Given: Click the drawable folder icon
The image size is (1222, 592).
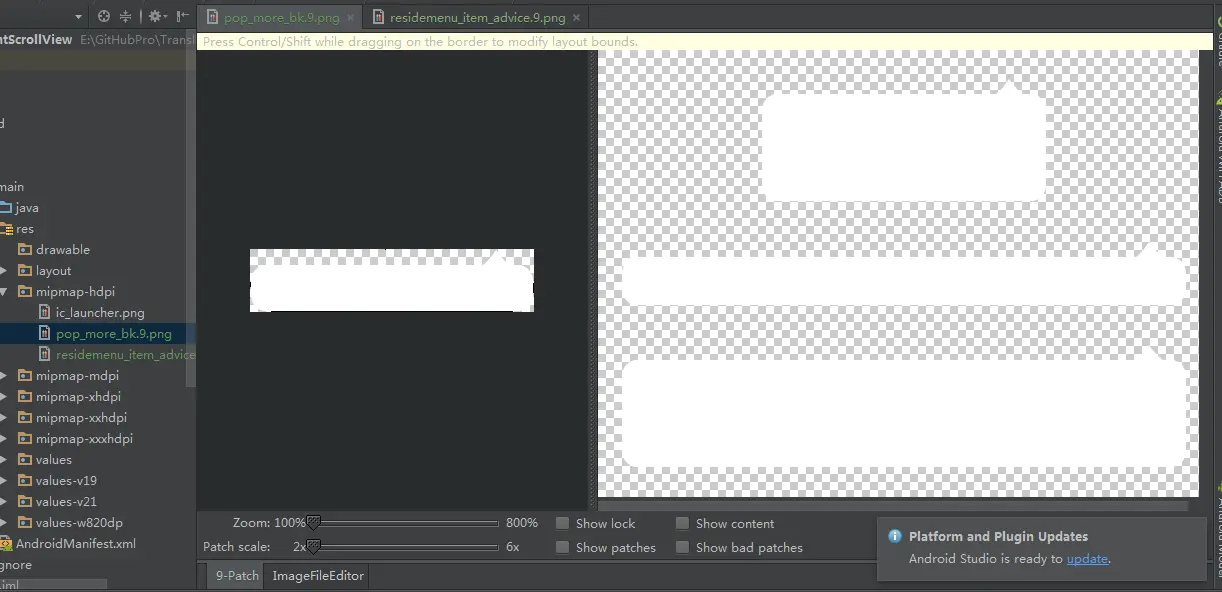Looking at the screenshot, I should click(x=25, y=250).
